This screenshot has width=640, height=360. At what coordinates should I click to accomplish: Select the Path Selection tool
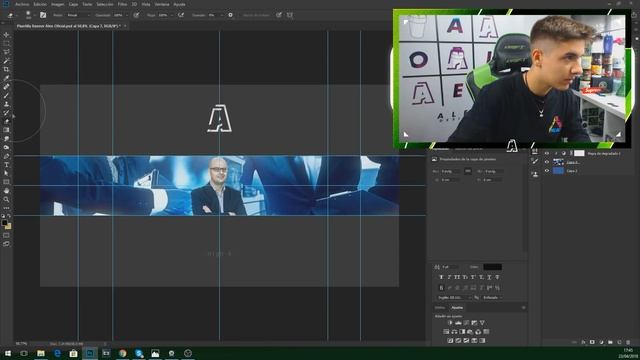[6, 173]
